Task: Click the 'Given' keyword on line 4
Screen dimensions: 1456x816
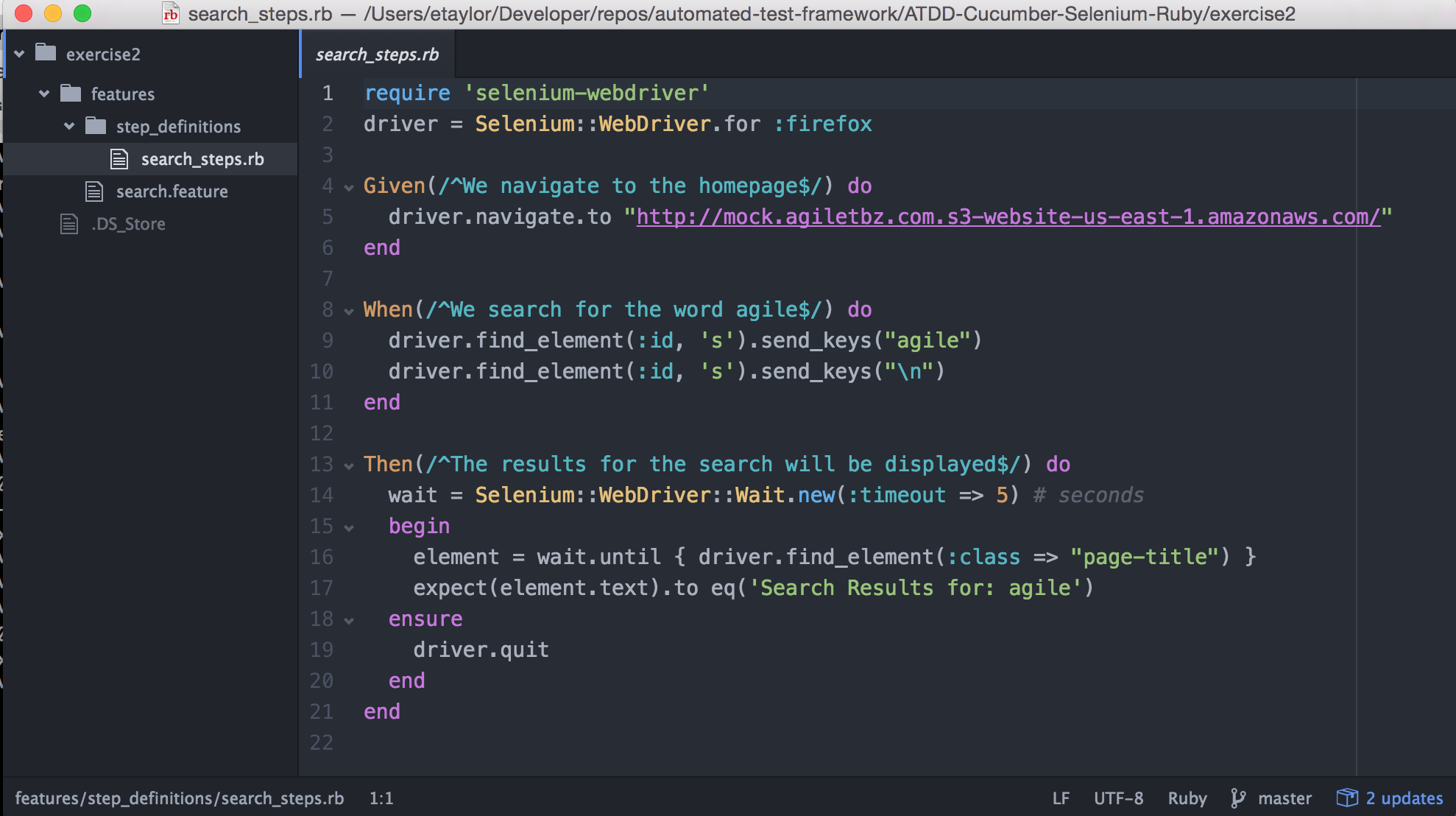Action: (395, 186)
